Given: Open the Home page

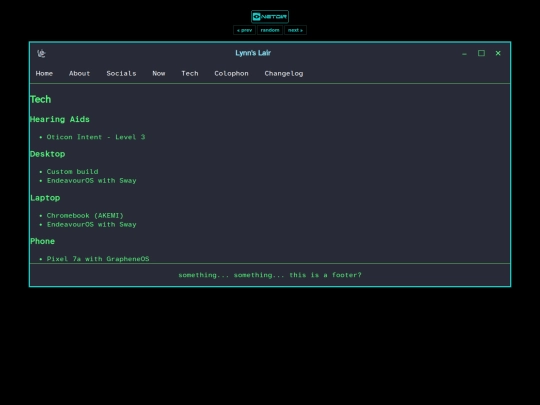Looking at the screenshot, I should tap(44, 73).
